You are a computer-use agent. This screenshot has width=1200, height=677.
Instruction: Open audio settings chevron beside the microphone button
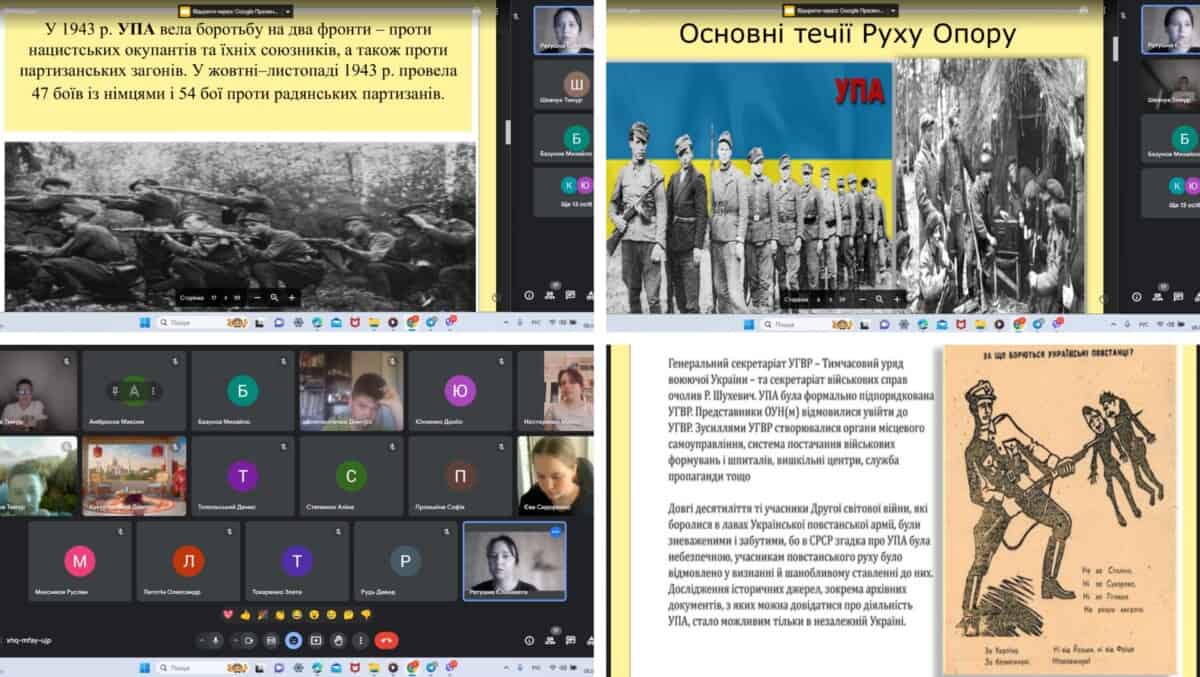click(x=202, y=640)
